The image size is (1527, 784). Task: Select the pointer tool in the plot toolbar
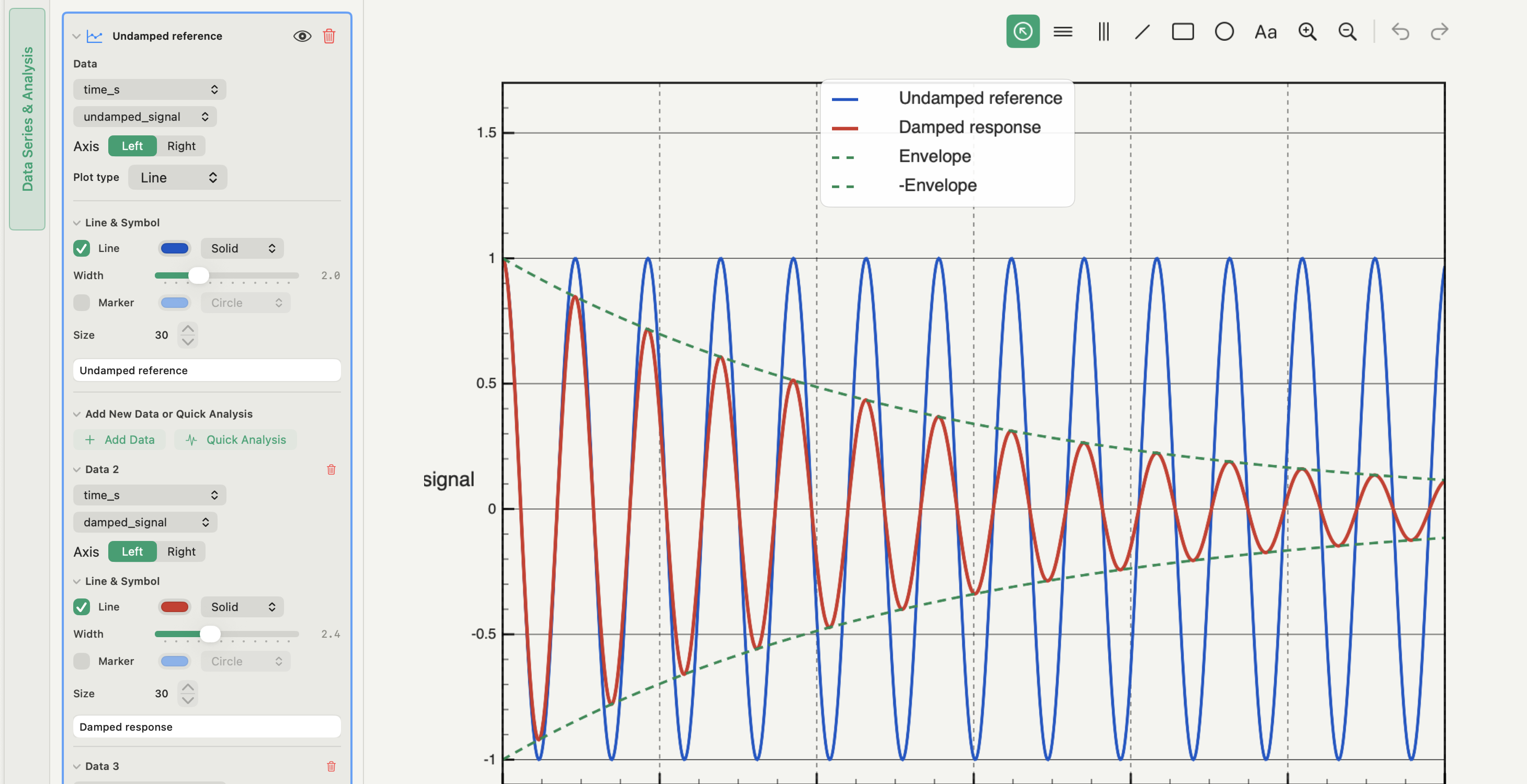click(x=1022, y=31)
